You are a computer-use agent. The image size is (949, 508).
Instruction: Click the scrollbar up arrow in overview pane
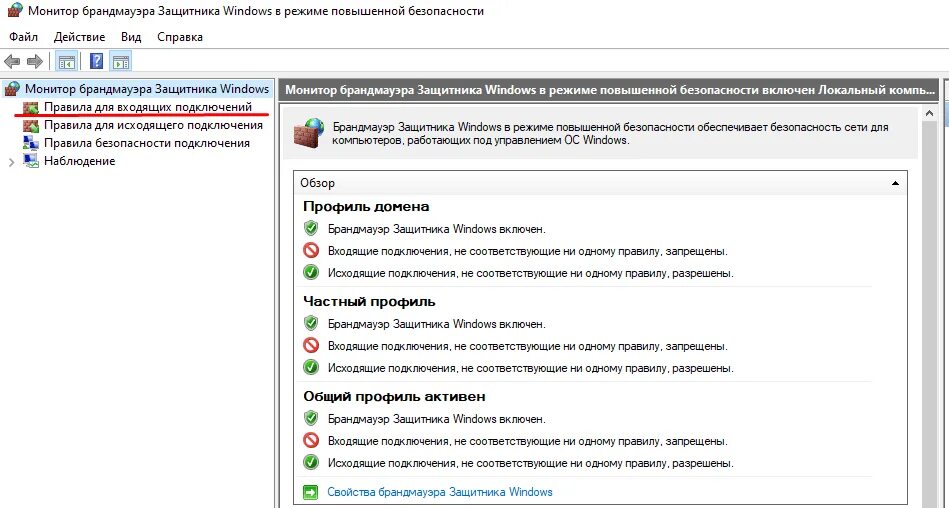930,113
